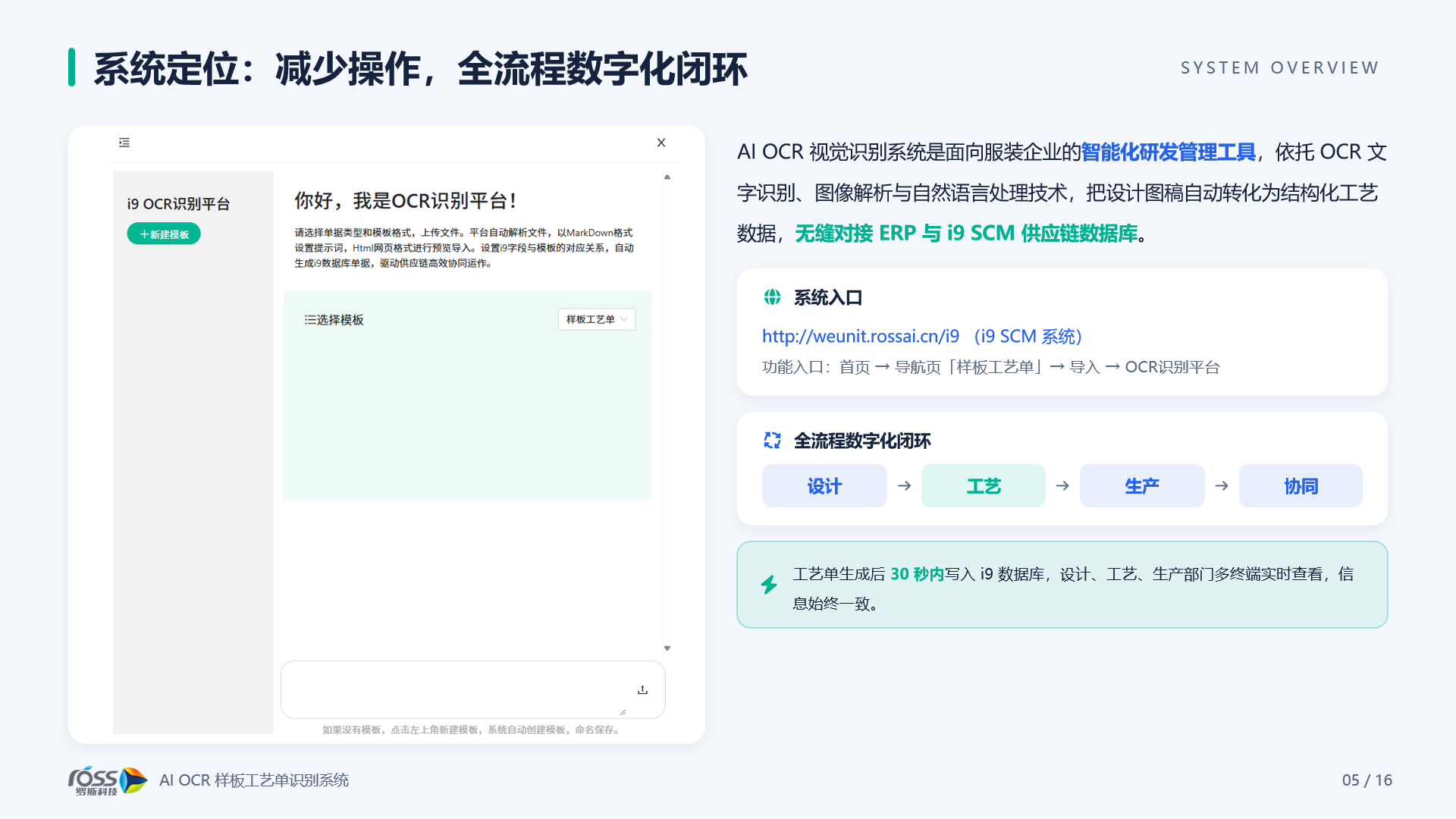Click the arrow between 设计 and 工艺

[x=904, y=486]
